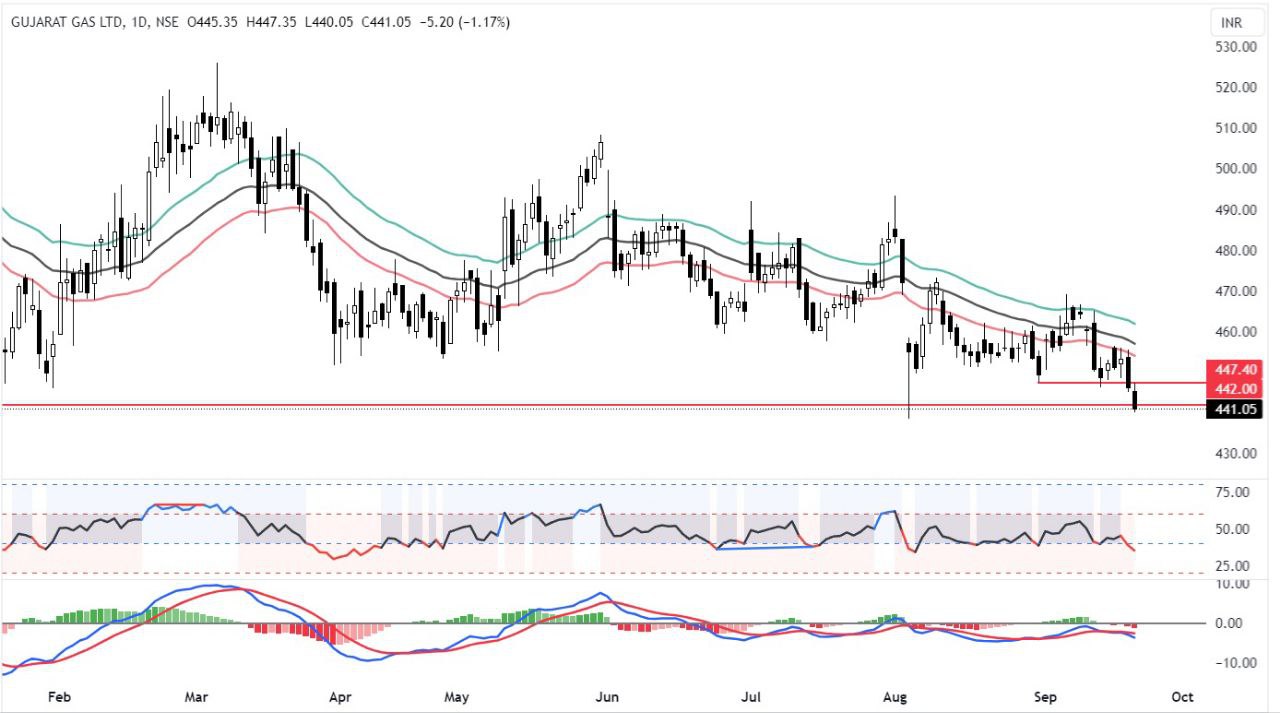Select the blue trendline on RSI in July
Screen dimensions: 1280x713
pos(767,547)
